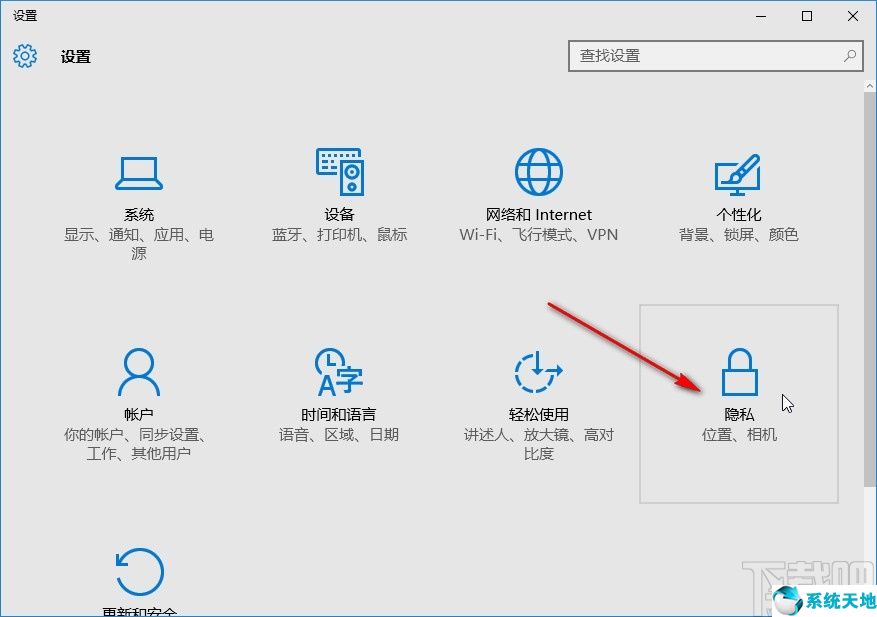Click inside the 查找设置 search field

pos(700,56)
